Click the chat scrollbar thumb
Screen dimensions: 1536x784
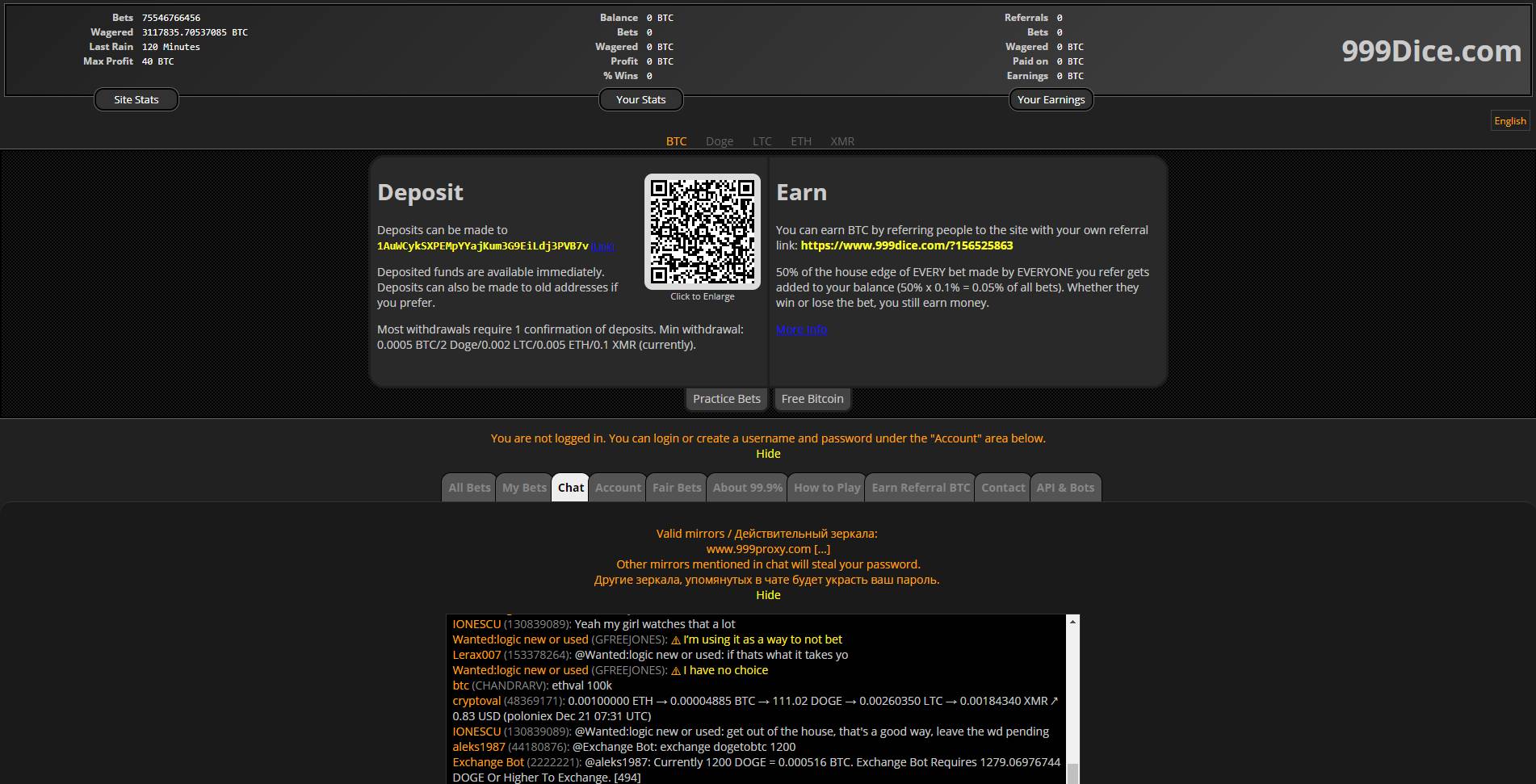click(x=1072, y=774)
